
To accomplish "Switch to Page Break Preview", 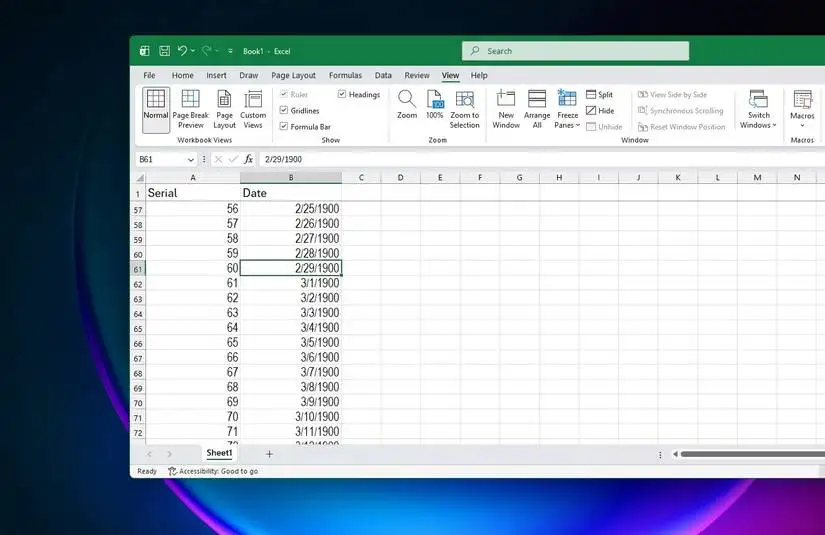I will [x=190, y=109].
